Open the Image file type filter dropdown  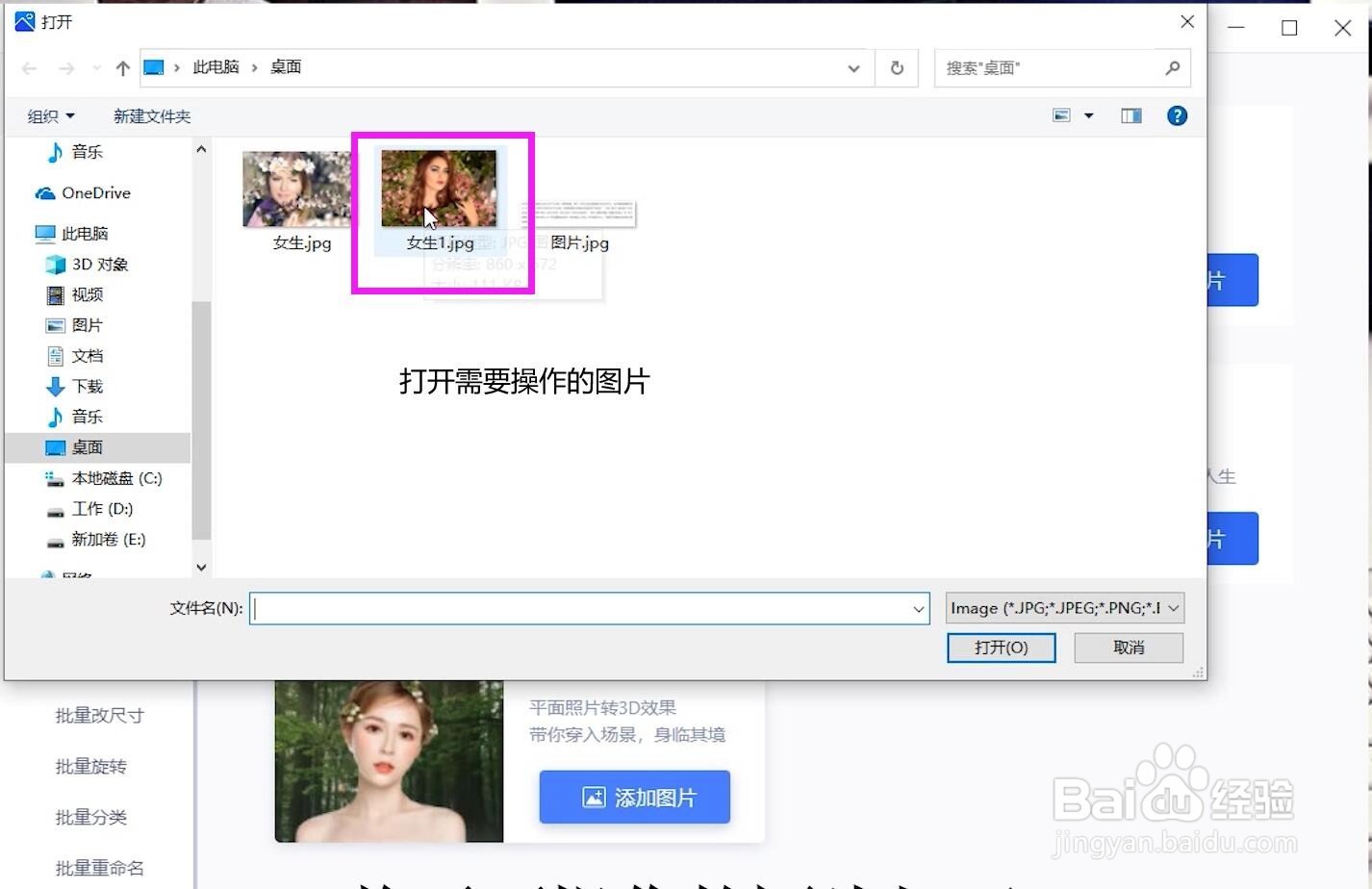tap(1065, 608)
